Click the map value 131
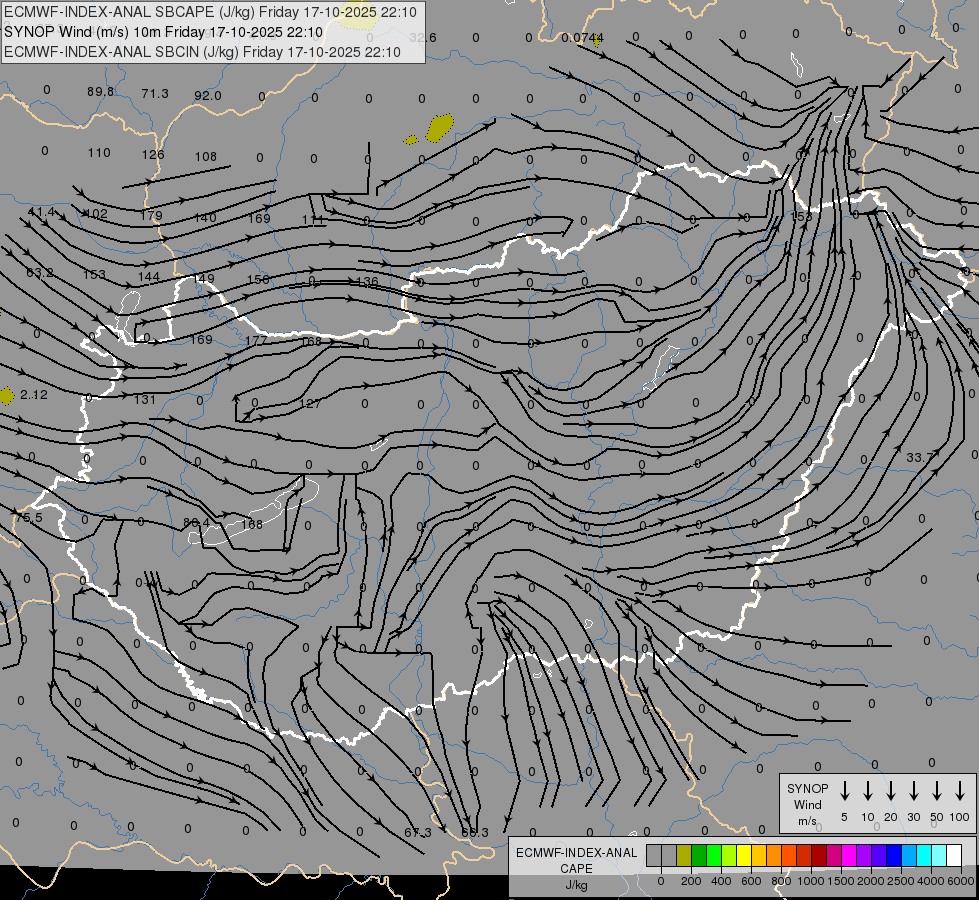 (x=144, y=399)
